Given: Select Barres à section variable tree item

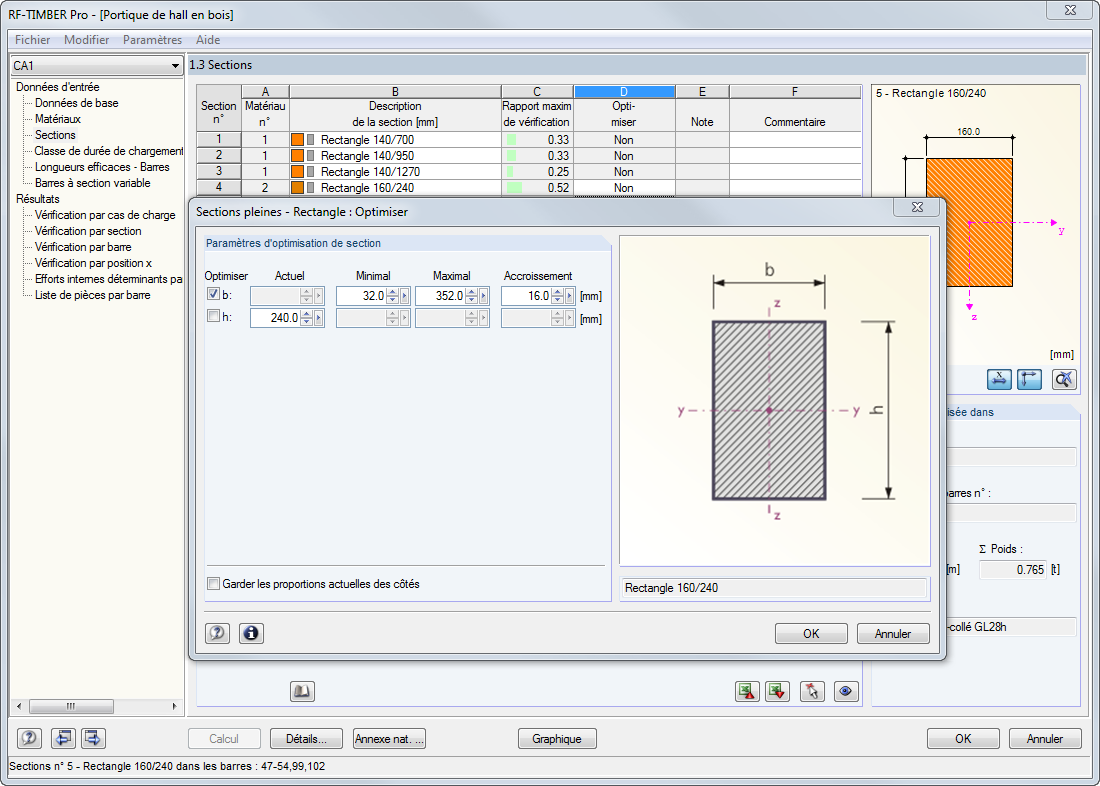Looking at the screenshot, I should tap(93, 183).
